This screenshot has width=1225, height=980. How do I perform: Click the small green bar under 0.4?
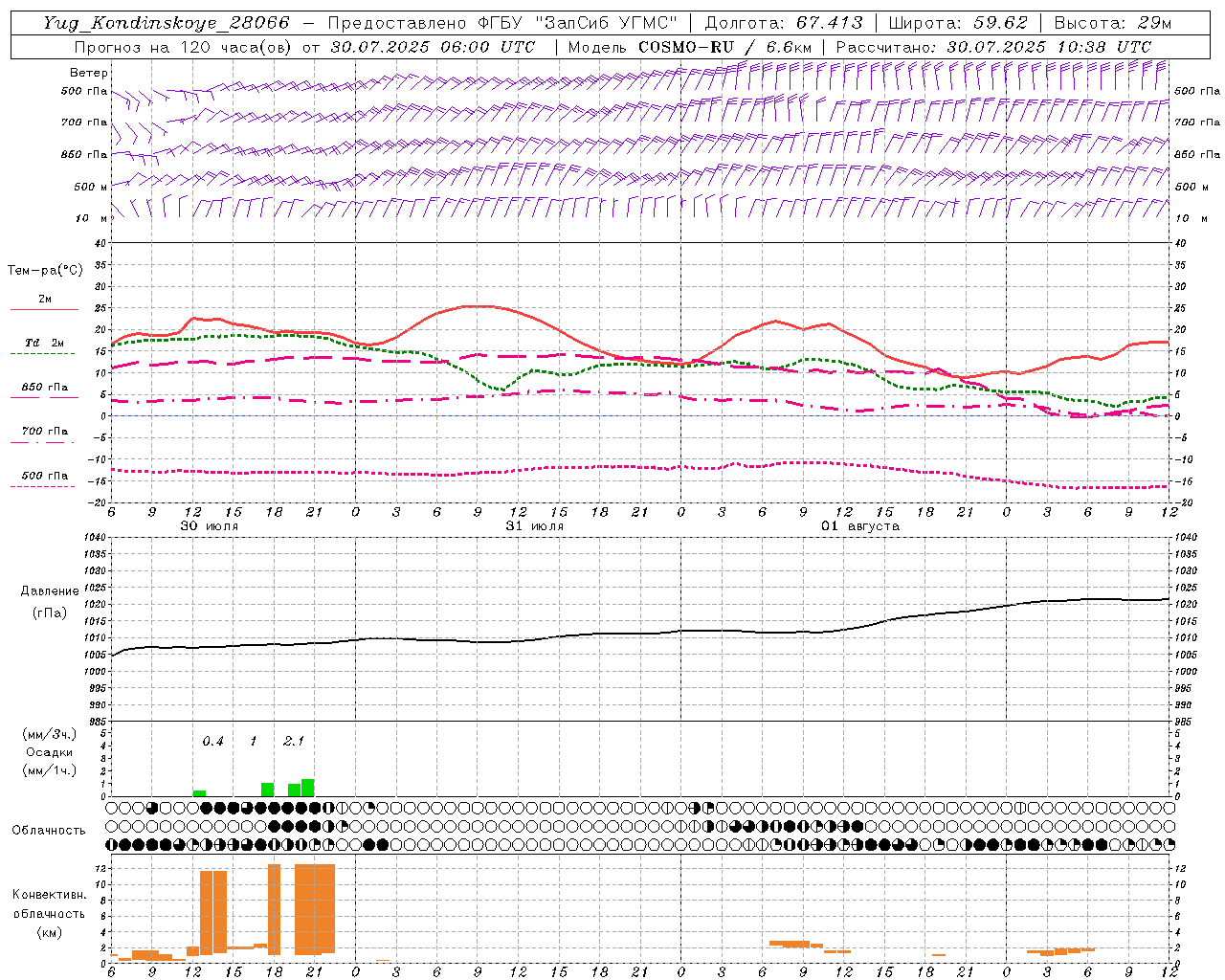(199, 793)
